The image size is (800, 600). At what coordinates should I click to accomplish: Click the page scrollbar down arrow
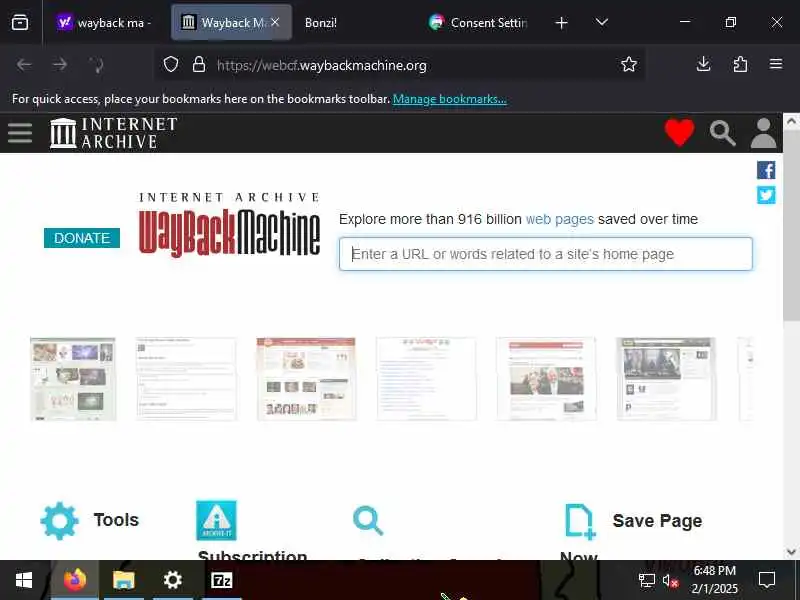pyautogui.click(x=791, y=552)
